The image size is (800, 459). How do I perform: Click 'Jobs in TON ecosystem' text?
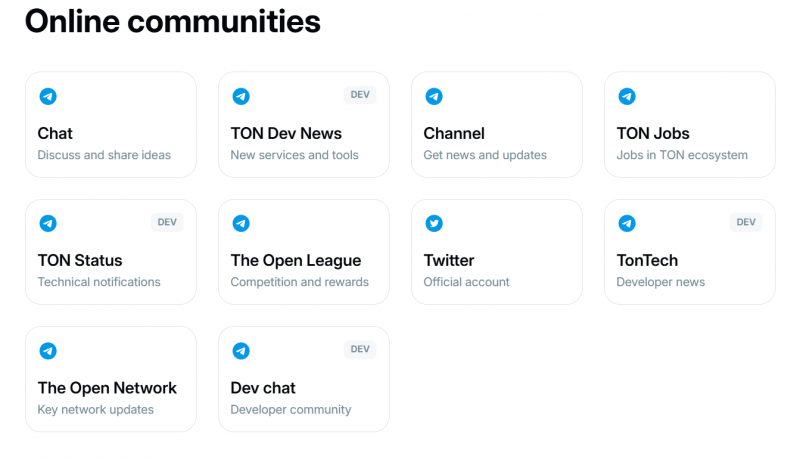coord(682,155)
